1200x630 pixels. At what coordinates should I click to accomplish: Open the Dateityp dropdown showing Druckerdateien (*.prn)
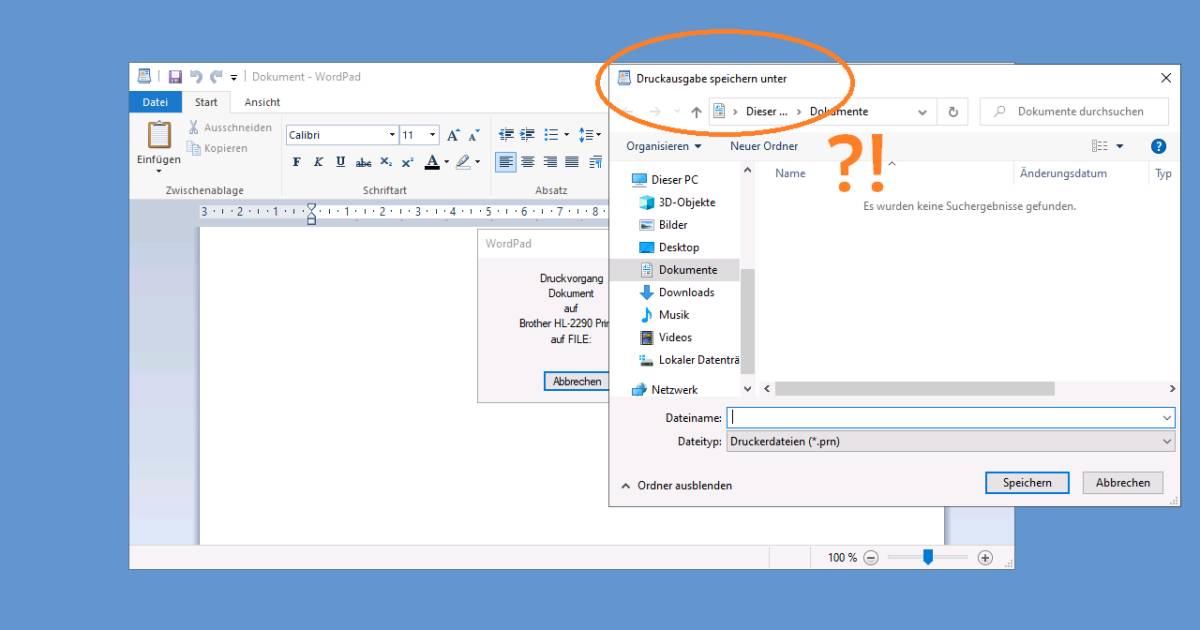coord(1164,441)
